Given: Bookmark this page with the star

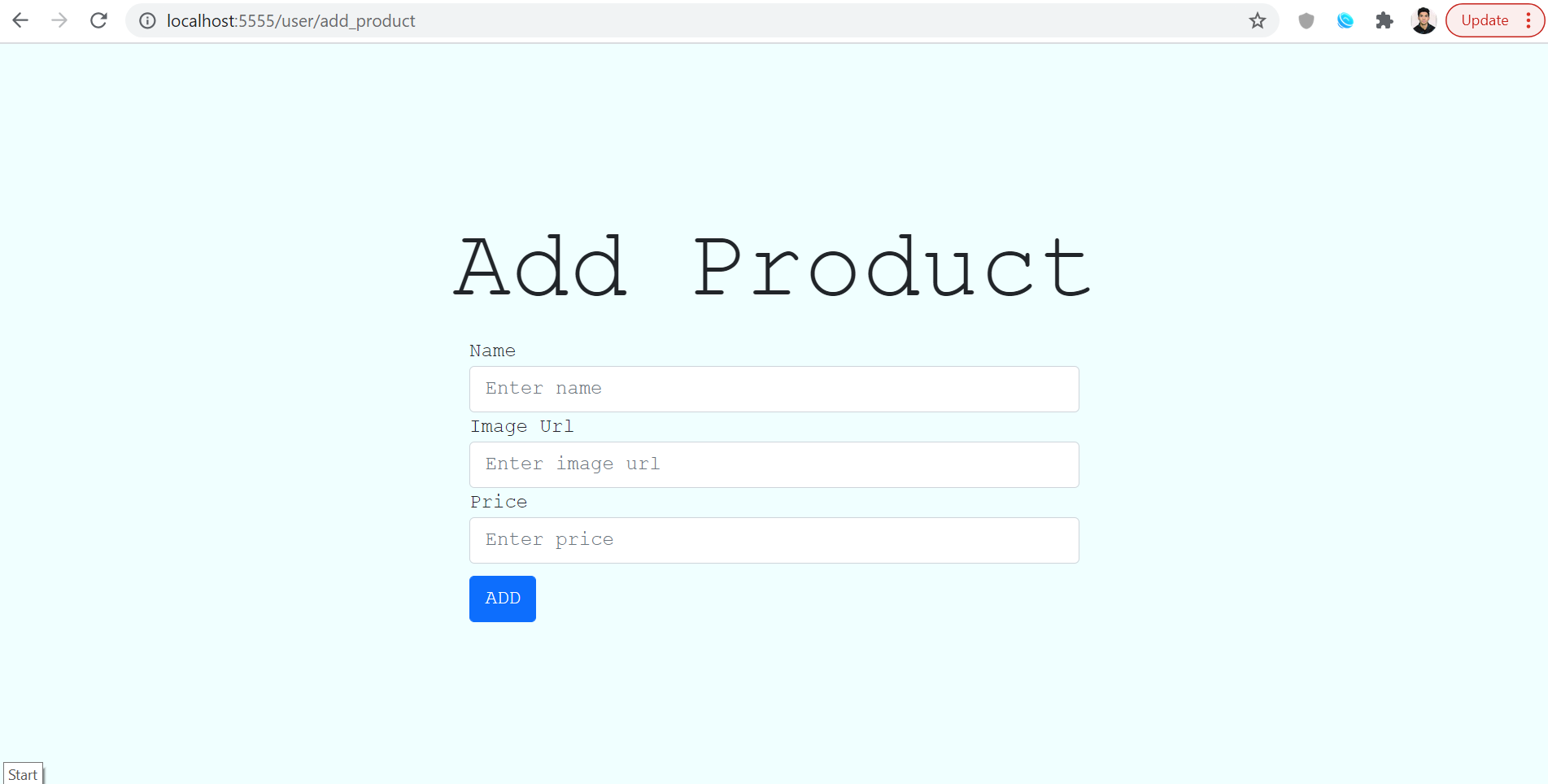Looking at the screenshot, I should pyautogui.click(x=1257, y=20).
